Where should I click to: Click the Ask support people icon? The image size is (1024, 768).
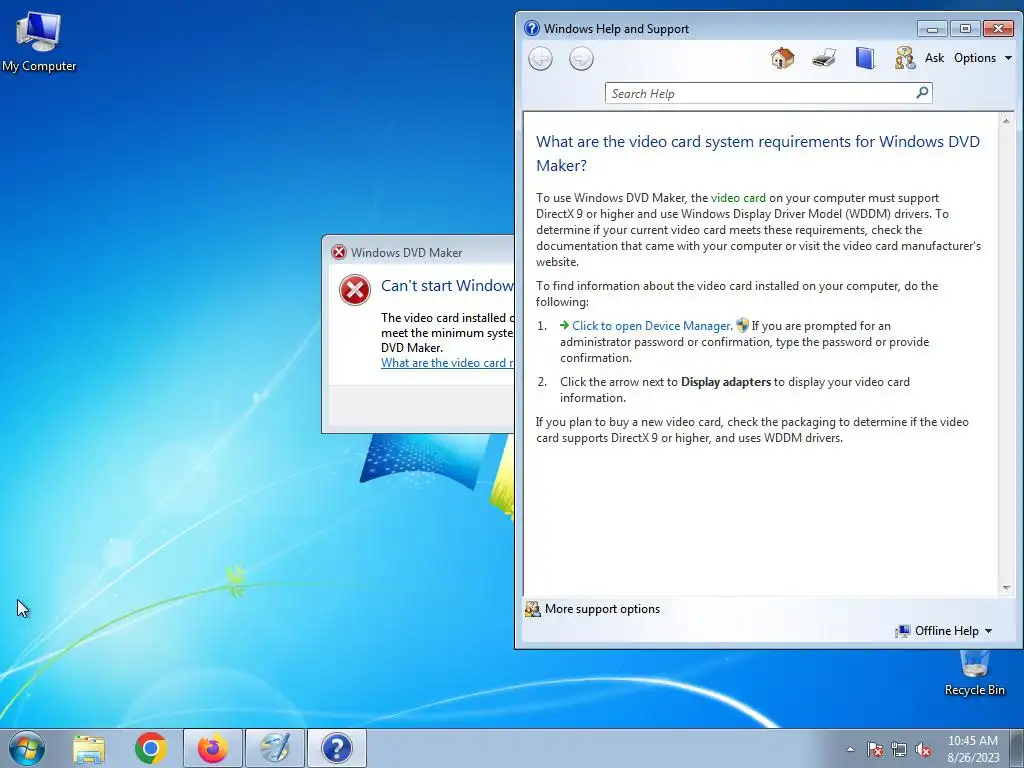[904, 58]
